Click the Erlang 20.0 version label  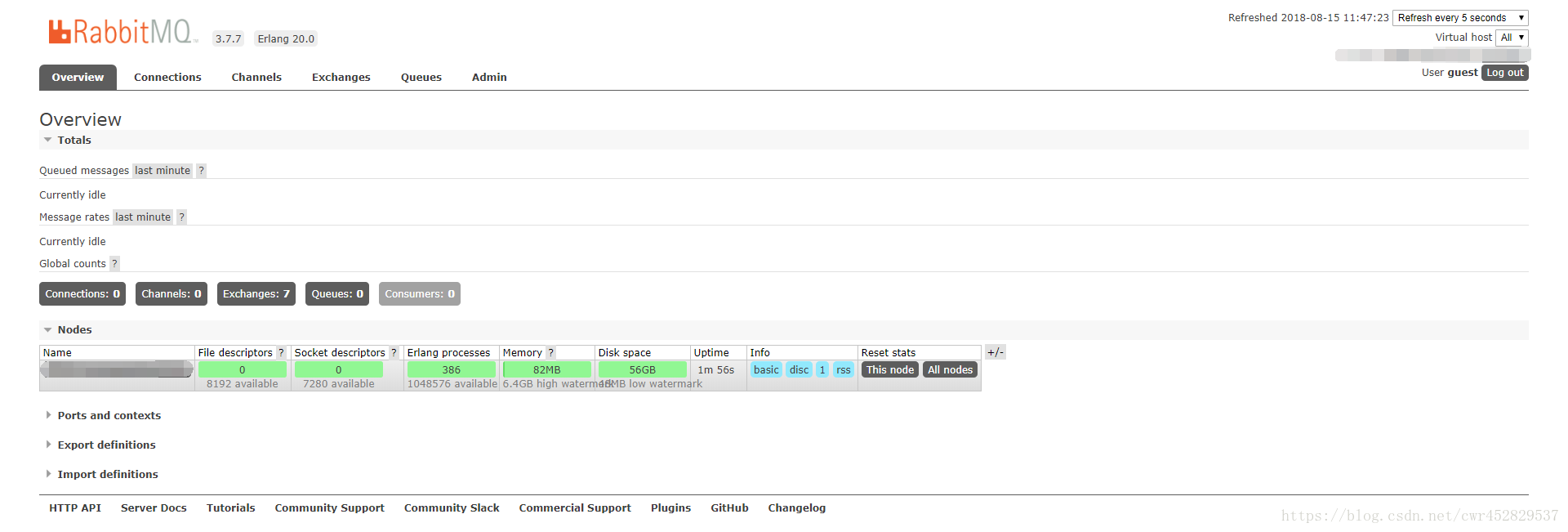pyautogui.click(x=286, y=38)
